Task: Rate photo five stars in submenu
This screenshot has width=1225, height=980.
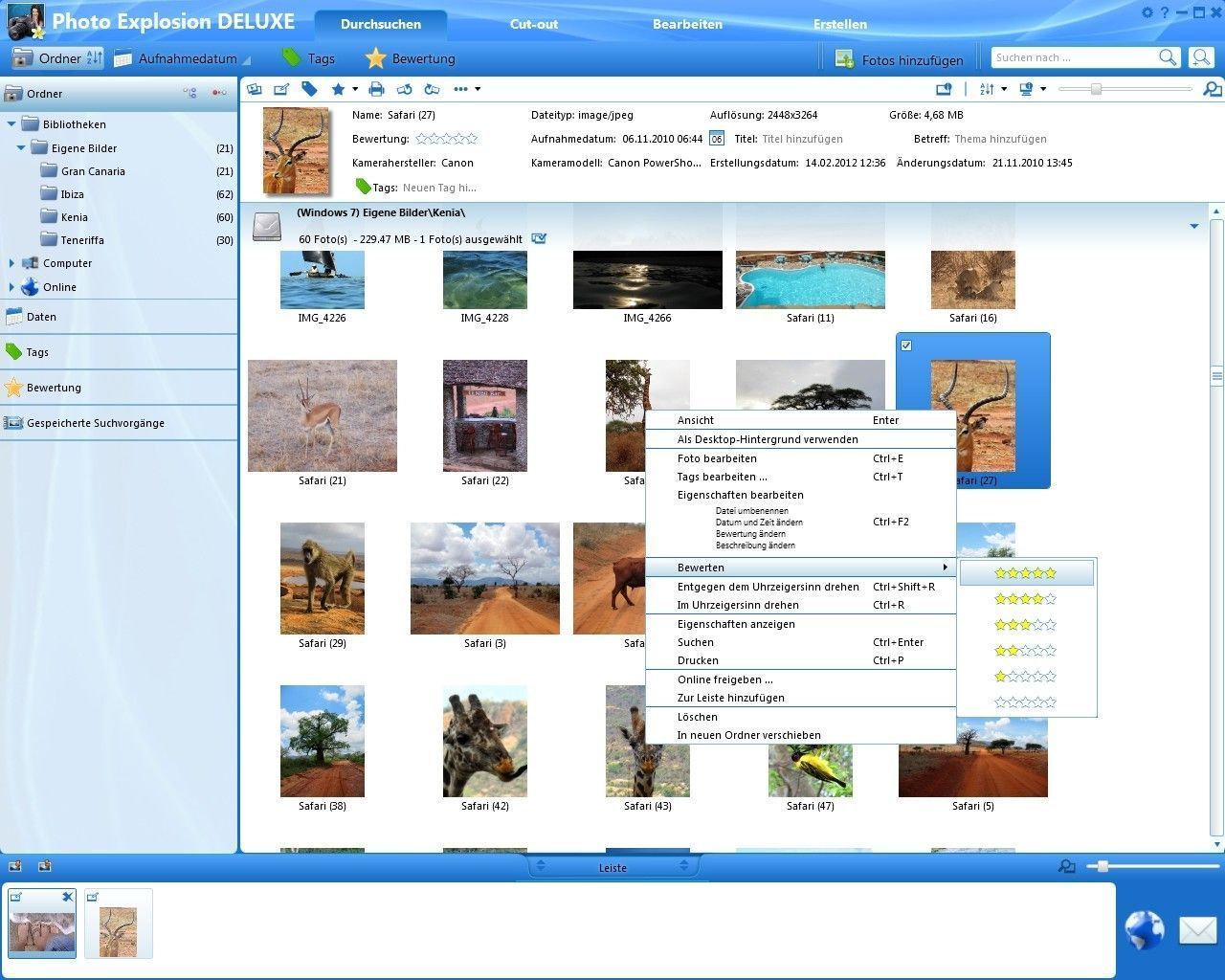Action: pos(1025,573)
